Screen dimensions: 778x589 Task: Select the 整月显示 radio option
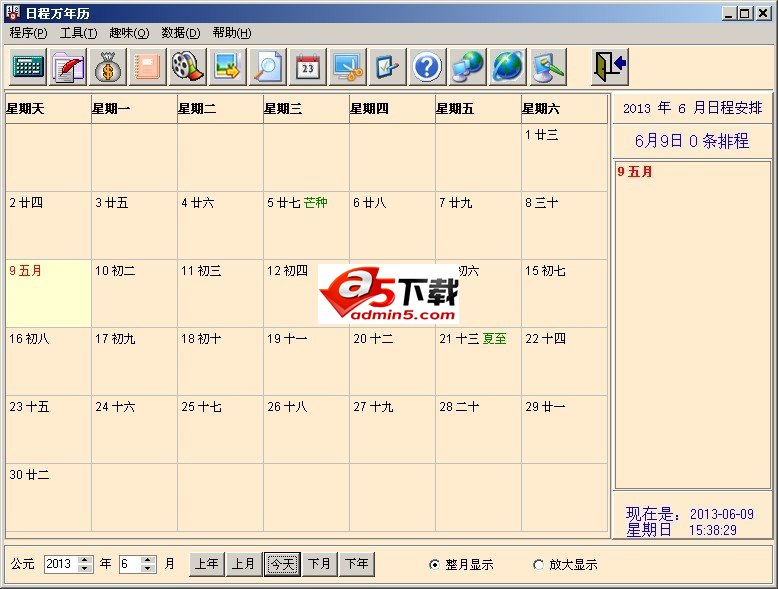tap(461, 565)
